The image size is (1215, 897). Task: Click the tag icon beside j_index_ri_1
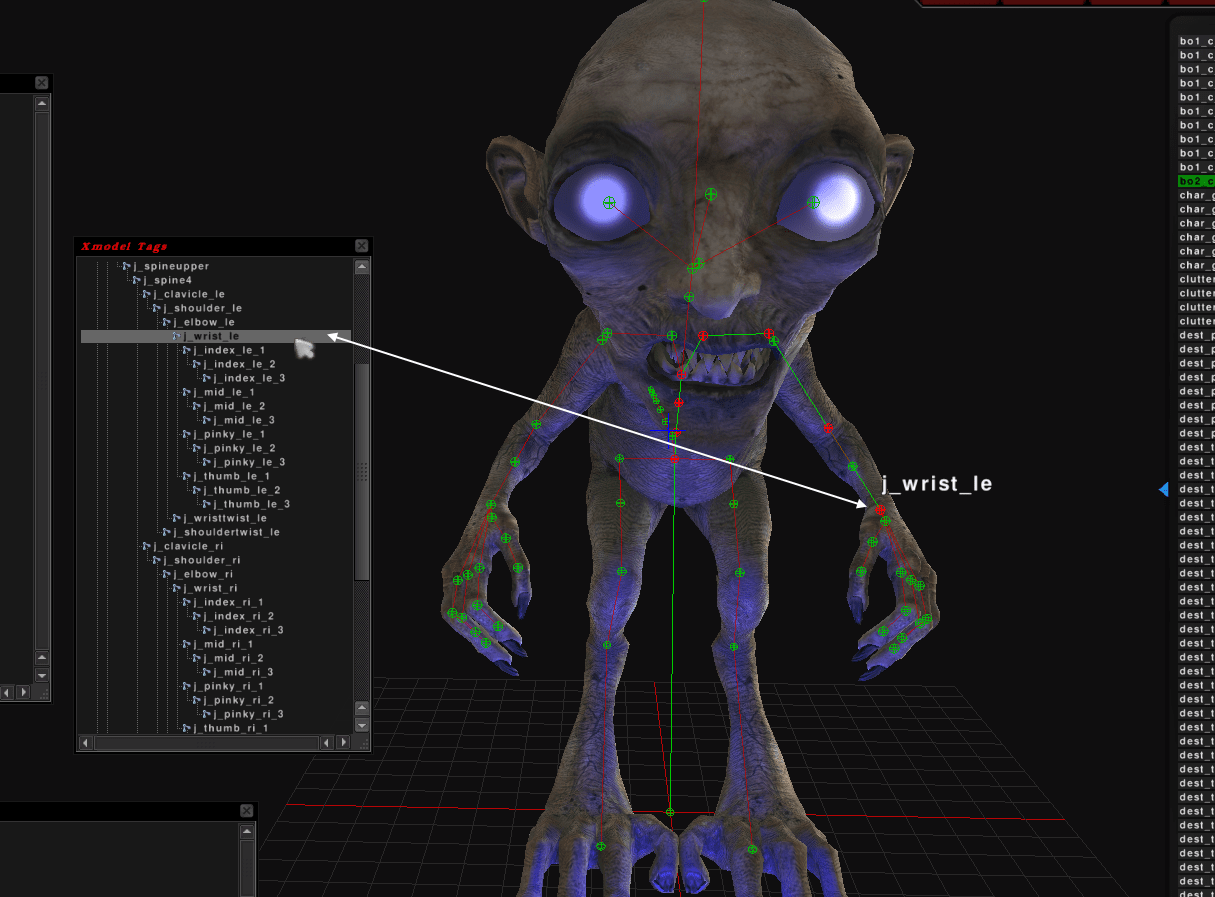point(187,602)
